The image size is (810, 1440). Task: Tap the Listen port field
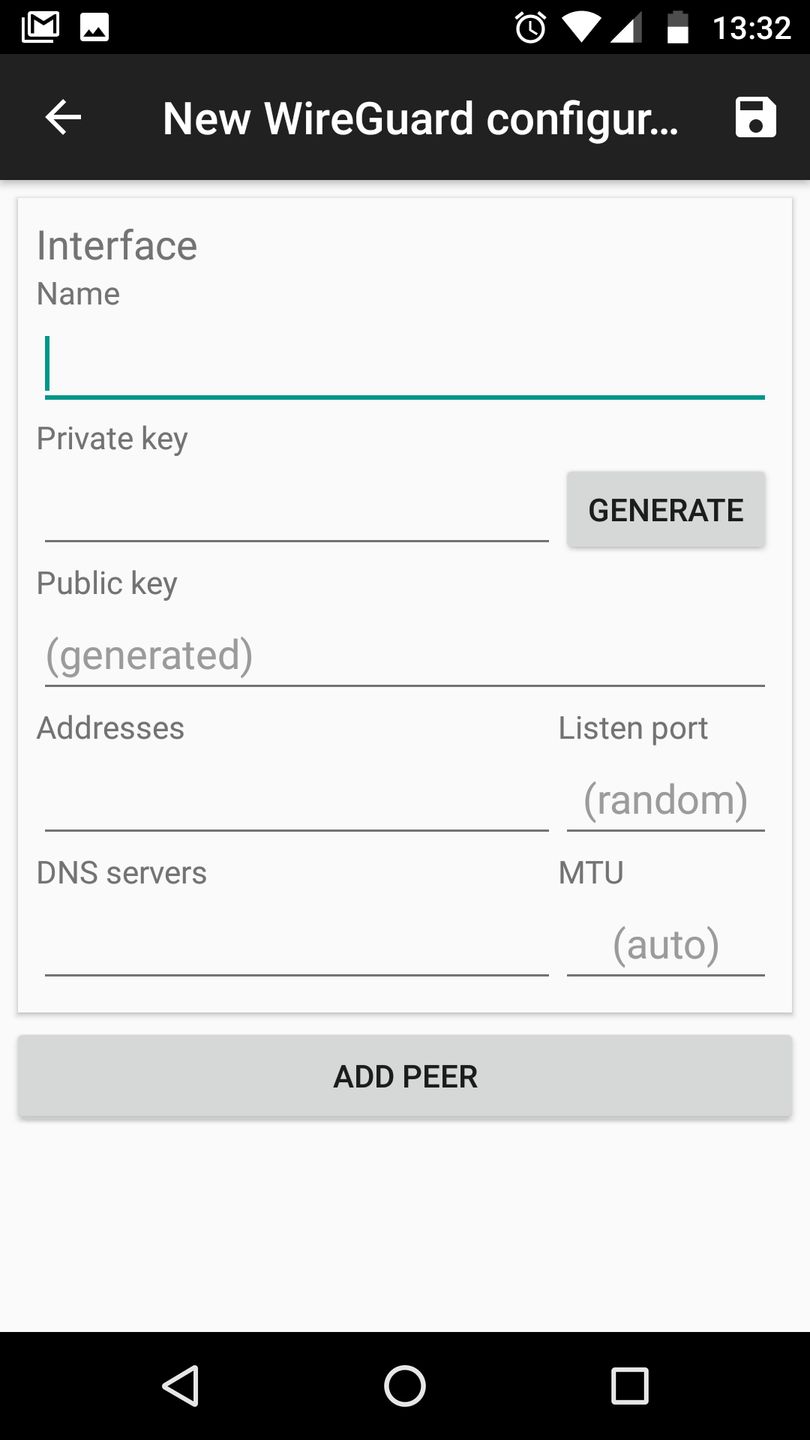pos(665,800)
